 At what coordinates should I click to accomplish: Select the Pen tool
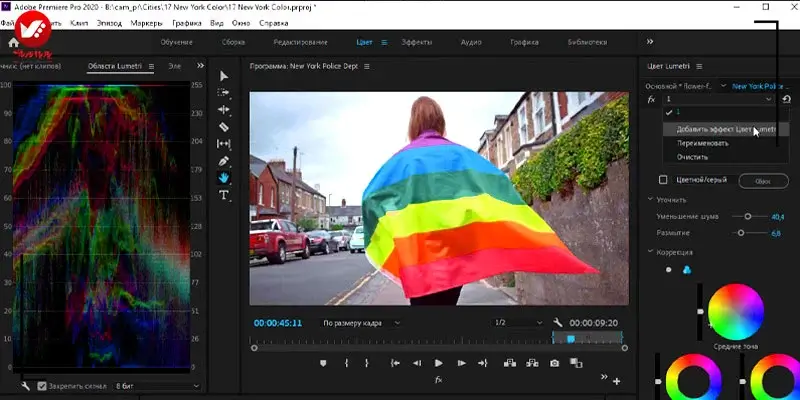[223, 161]
